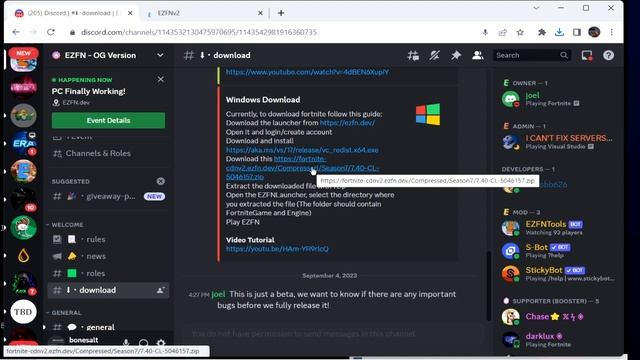This screenshot has height=360, width=640.
Task: Open YouTube watch link at top
Action: tap(307, 72)
